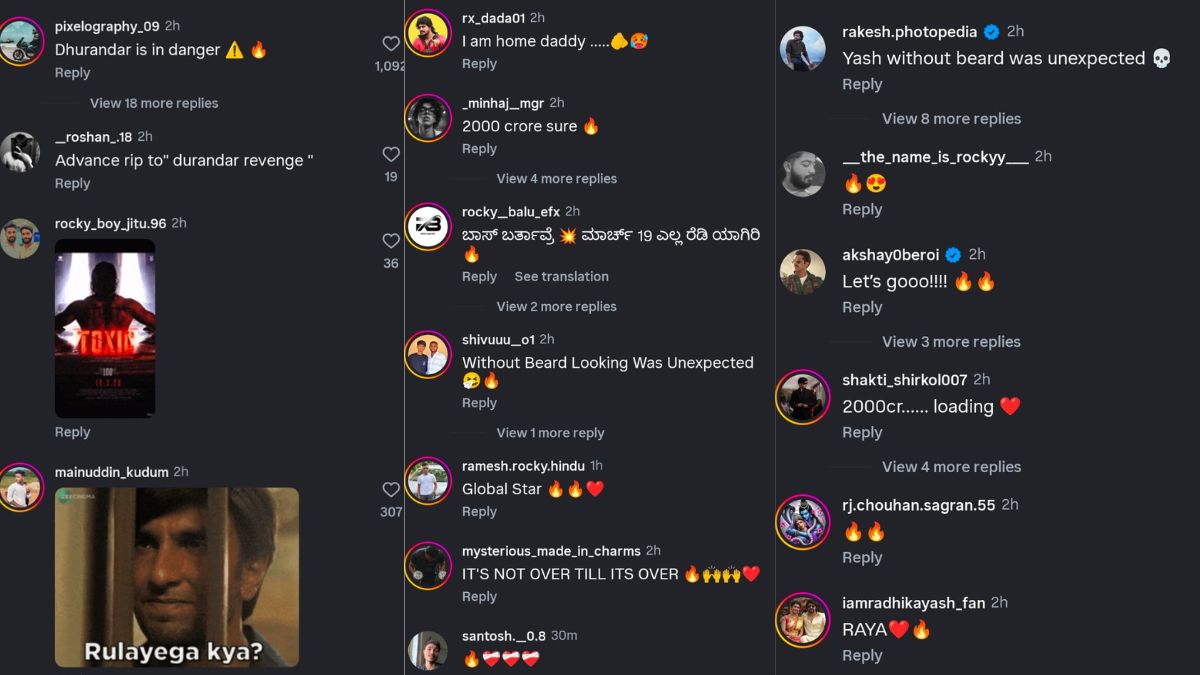Reply to ramesh.rocky.hindu Global Star comment
Image resolution: width=1200 pixels, height=675 pixels.
479,511
